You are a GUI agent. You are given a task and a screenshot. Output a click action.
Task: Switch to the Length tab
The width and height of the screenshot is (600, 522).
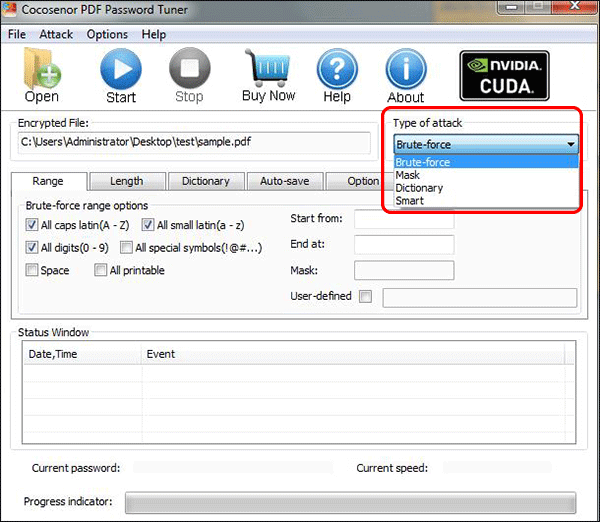pyautogui.click(x=127, y=181)
